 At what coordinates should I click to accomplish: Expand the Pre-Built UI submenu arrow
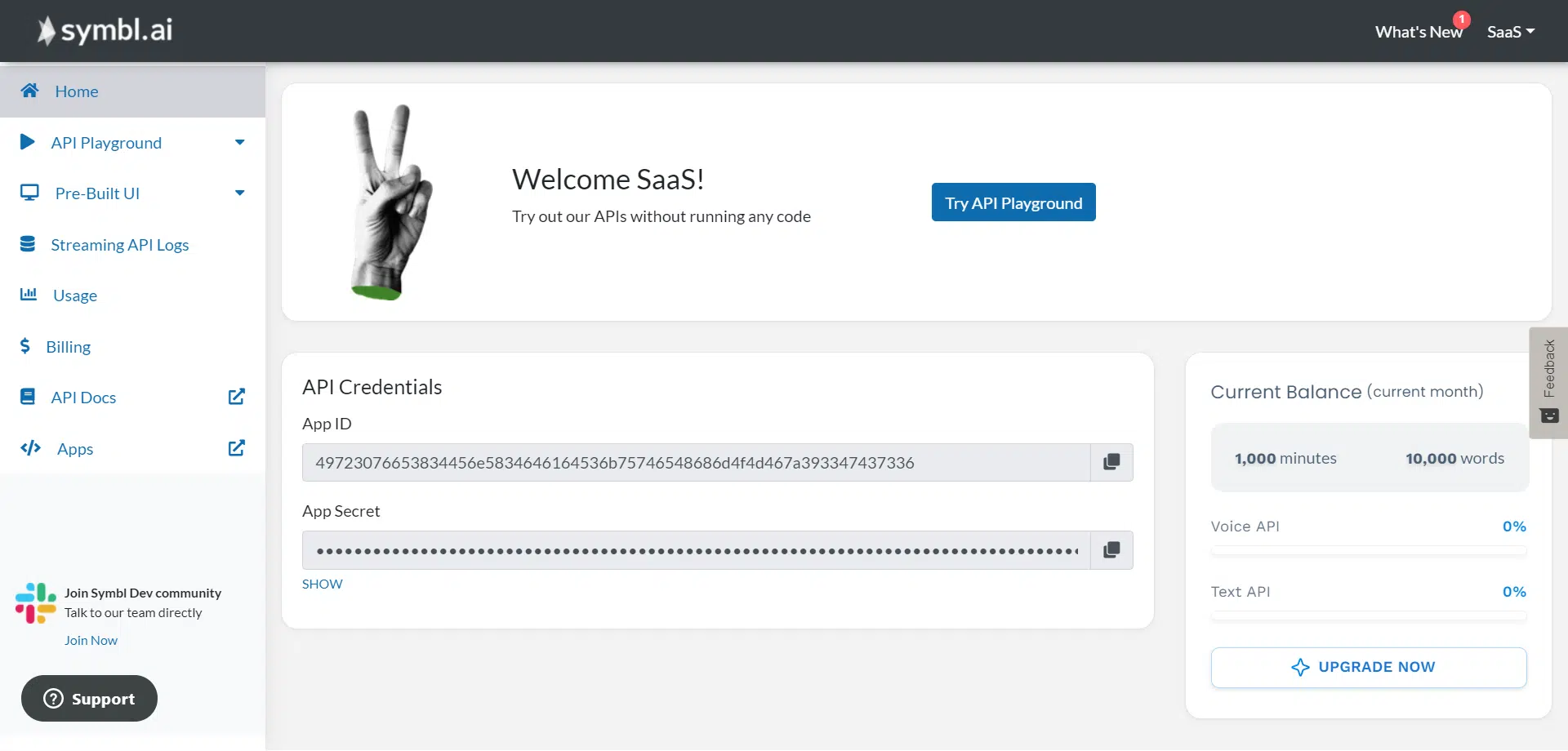point(240,193)
